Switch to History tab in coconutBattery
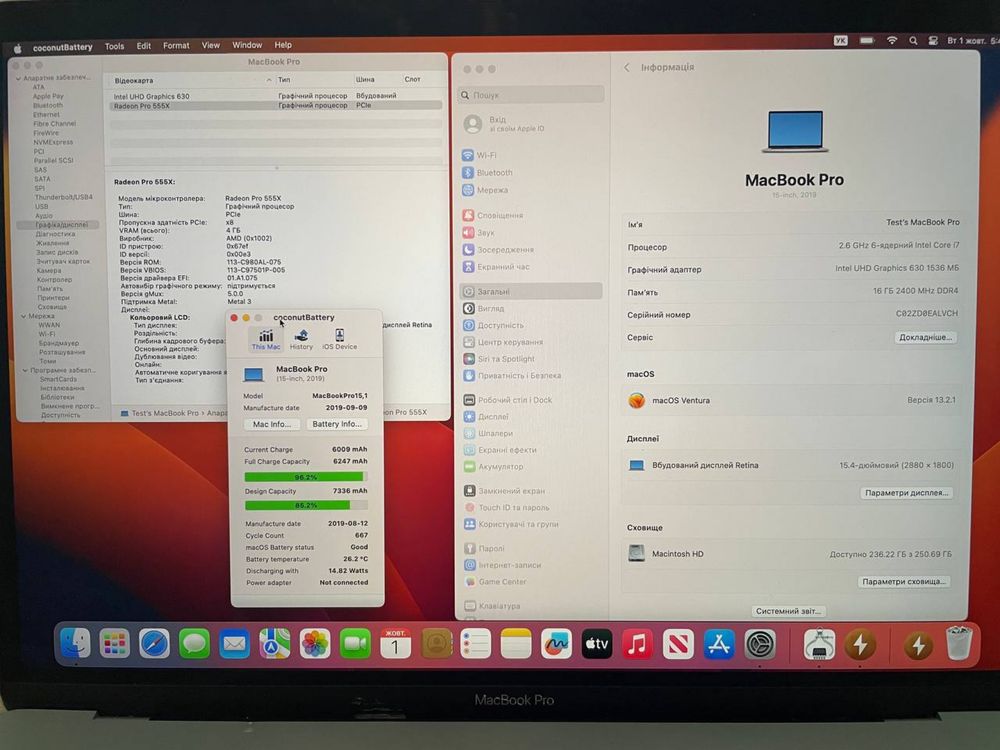 (x=301, y=339)
